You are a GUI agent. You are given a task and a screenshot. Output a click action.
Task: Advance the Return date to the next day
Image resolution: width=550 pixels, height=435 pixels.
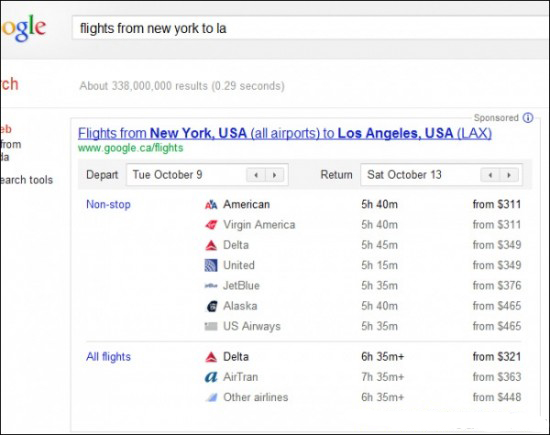509,175
